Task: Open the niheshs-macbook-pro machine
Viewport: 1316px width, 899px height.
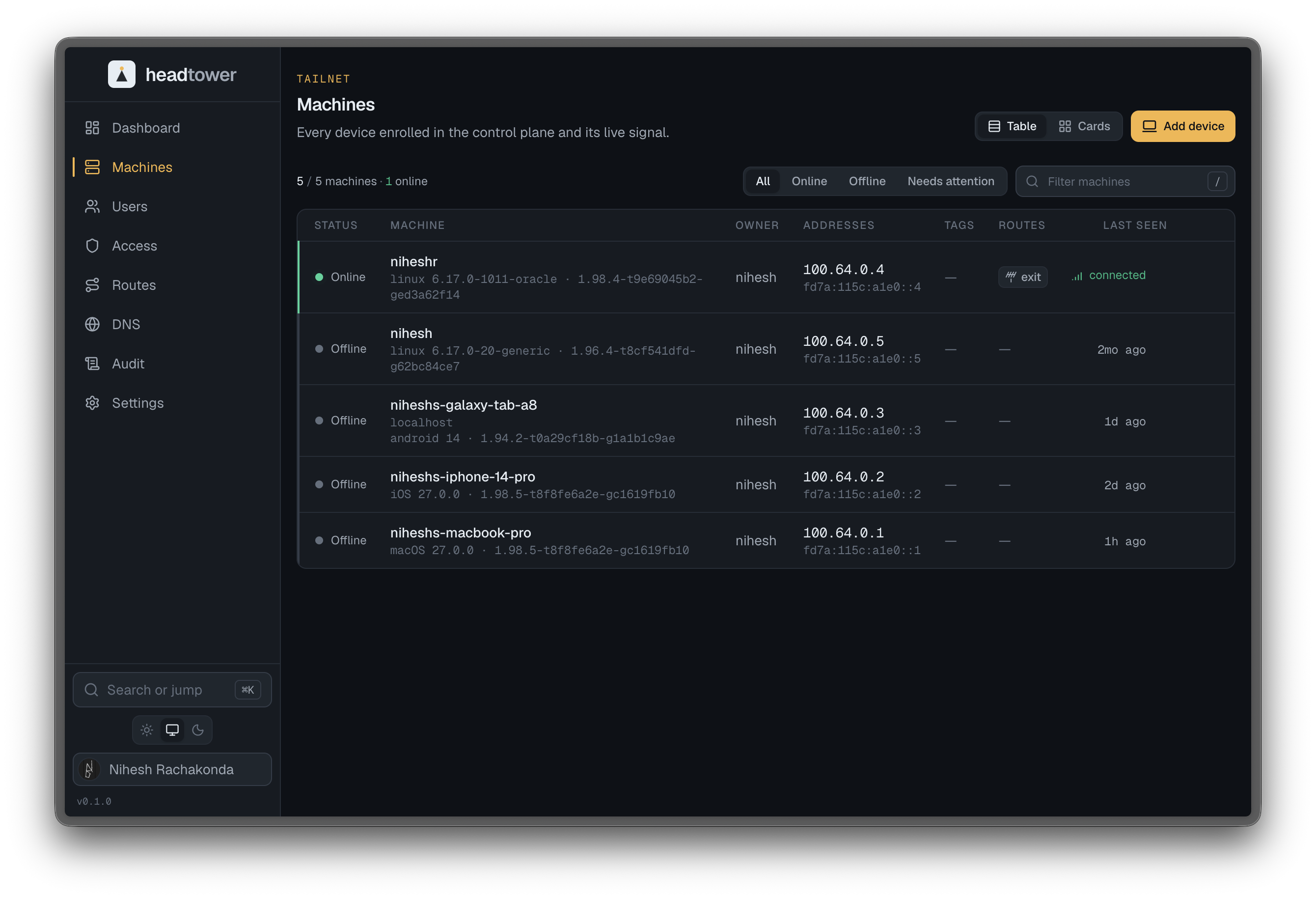Action: [461, 533]
